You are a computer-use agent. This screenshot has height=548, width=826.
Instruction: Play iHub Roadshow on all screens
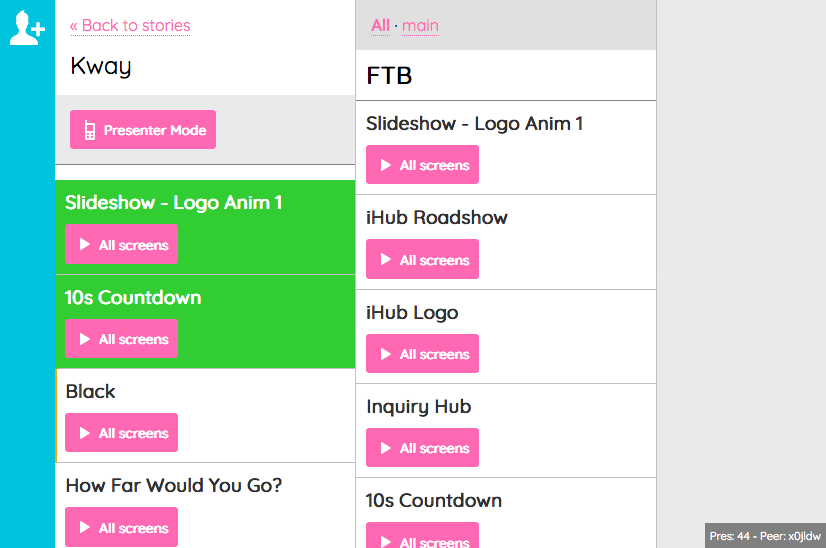[422, 260]
